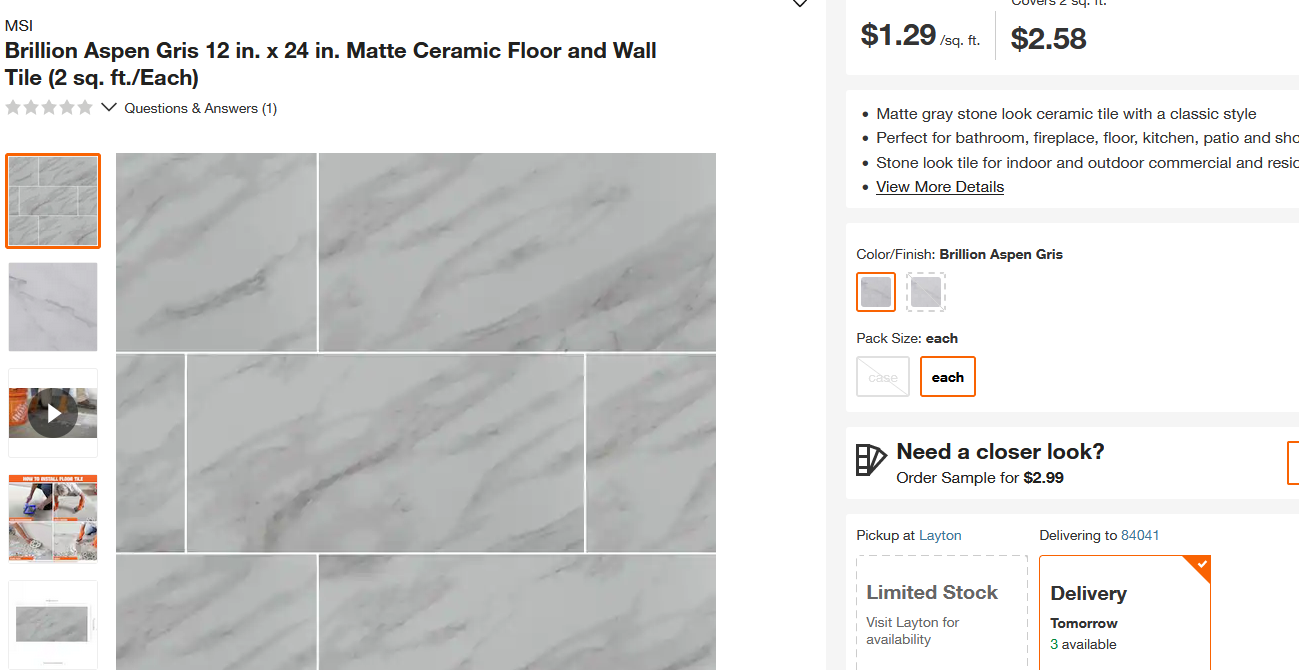Switch to the Pickup at Layton option
This screenshot has height=670, width=1299.
coord(940,535)
